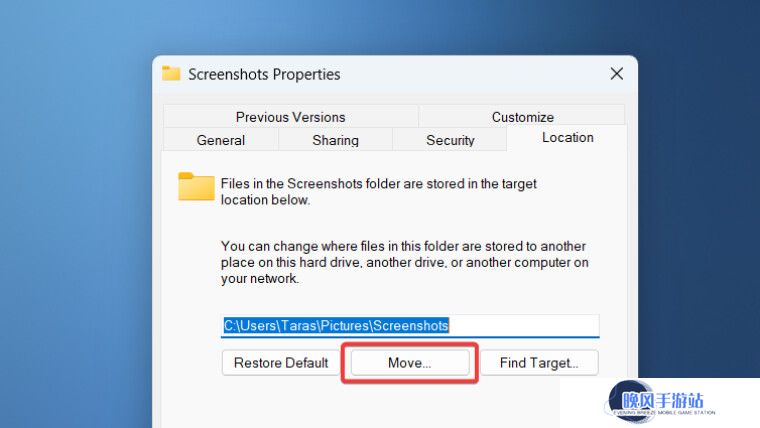This screenshot has width=760, height=428.
Task: Click the Restore Default button
Action: tap(281, 363)
